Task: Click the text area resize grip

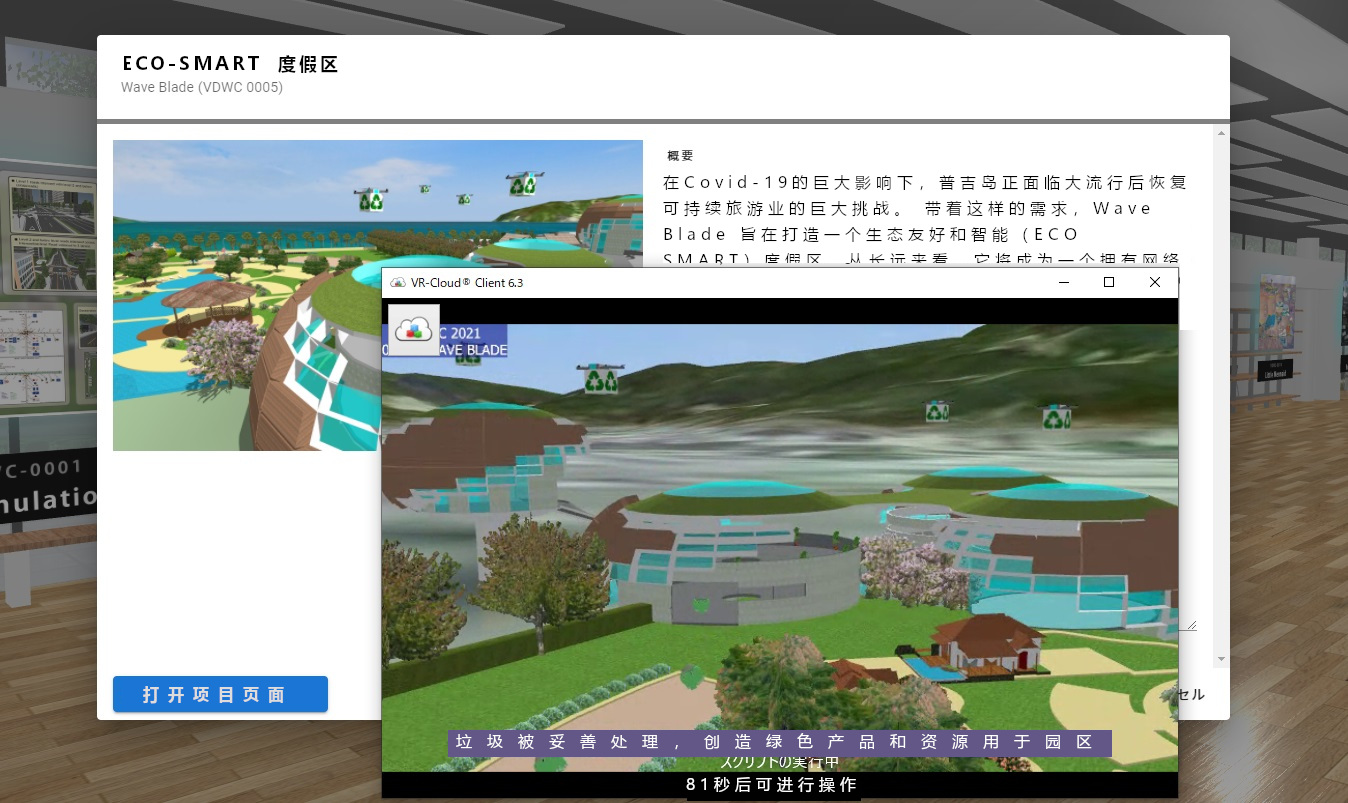Action: 1191,625
